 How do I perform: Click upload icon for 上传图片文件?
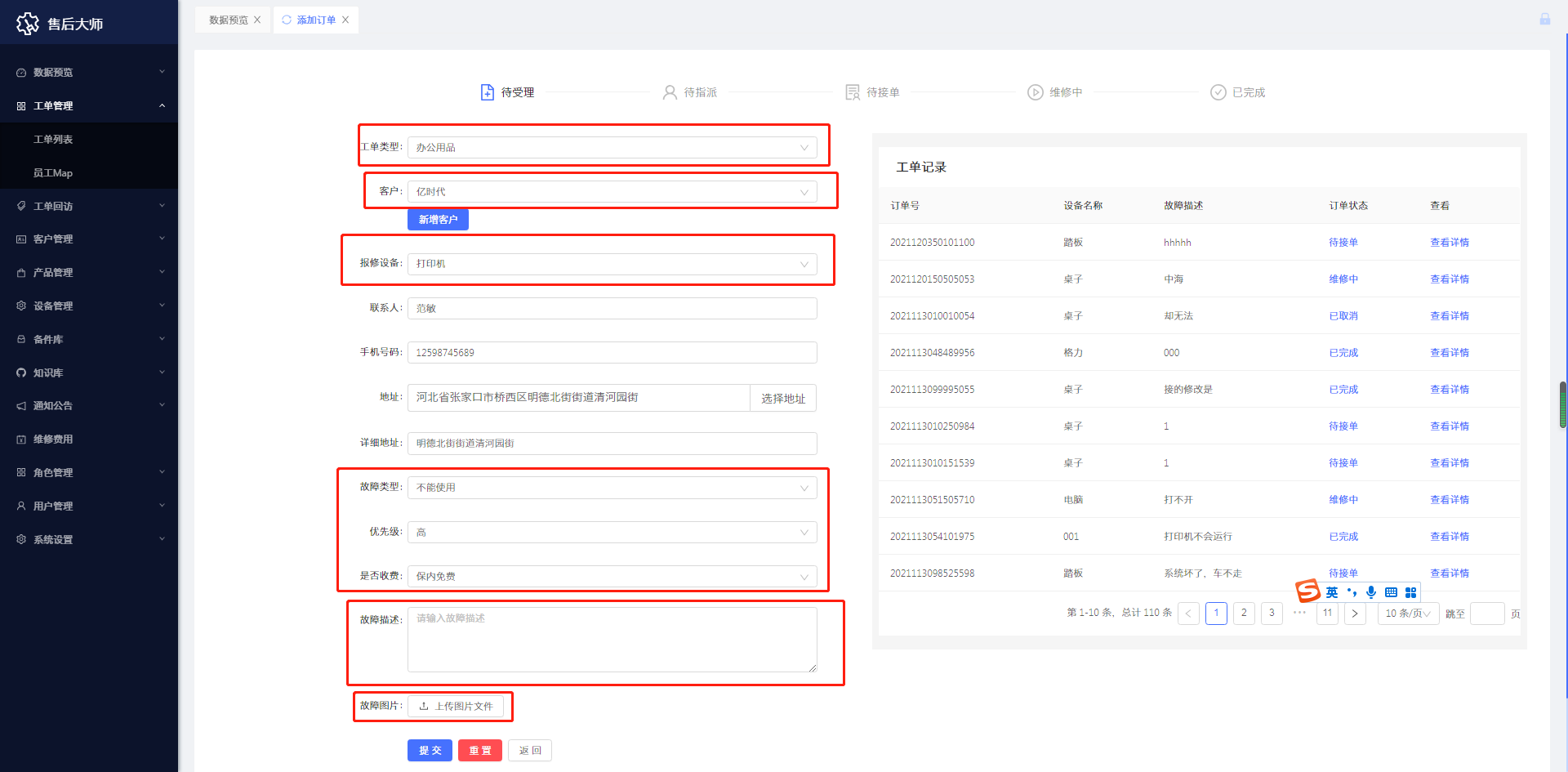pyautogui.click(x=424, y=706)
